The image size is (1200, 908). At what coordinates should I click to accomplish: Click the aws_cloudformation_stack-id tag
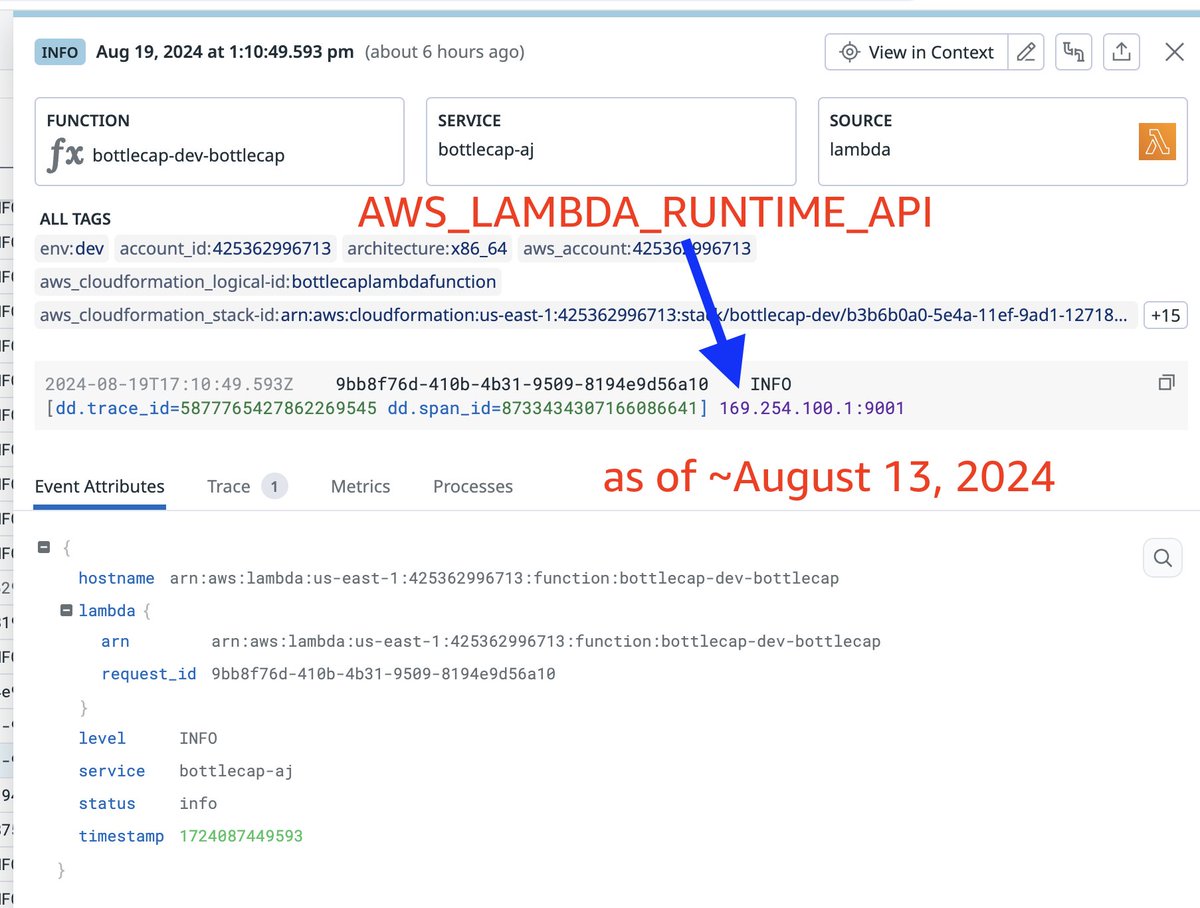[x=586, y=316]
